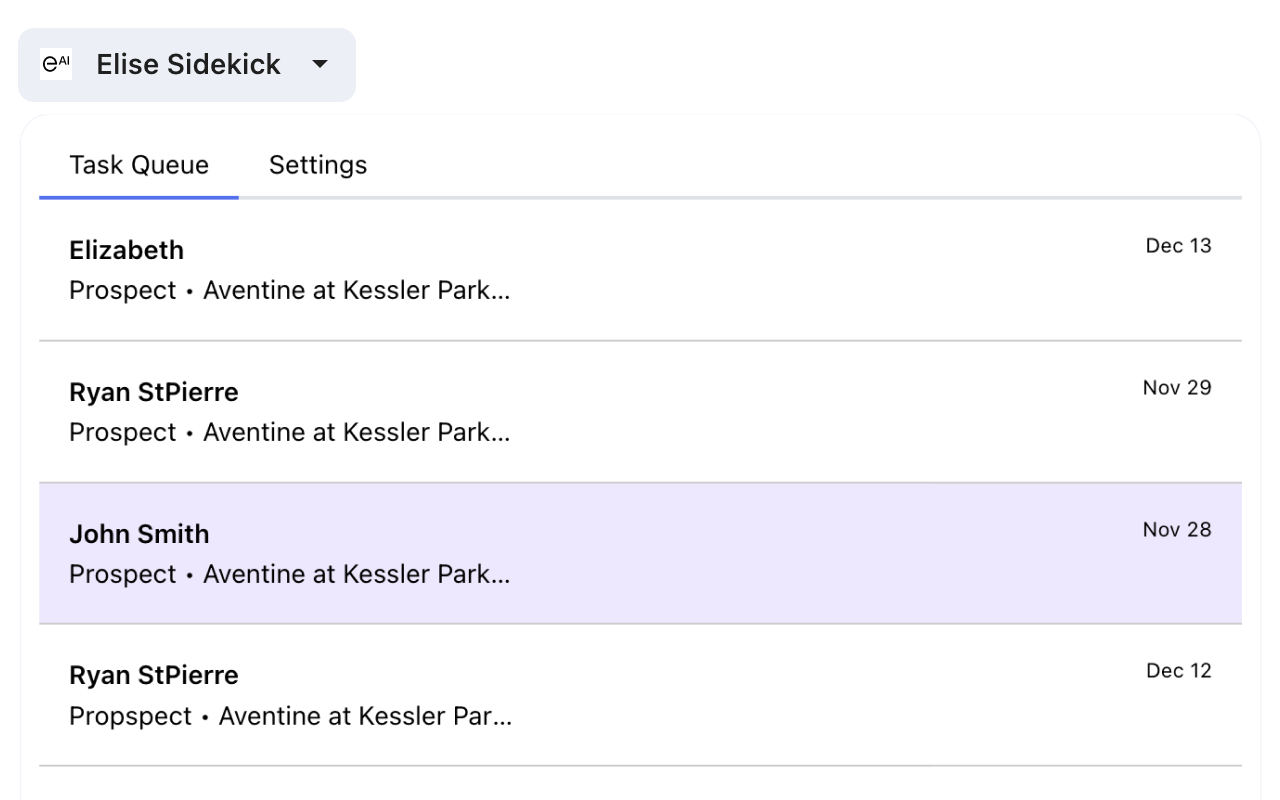The image size is (1280, 800).
Task: Click the Dec 13 date on Elizabeth's task
Action: 1178,246
